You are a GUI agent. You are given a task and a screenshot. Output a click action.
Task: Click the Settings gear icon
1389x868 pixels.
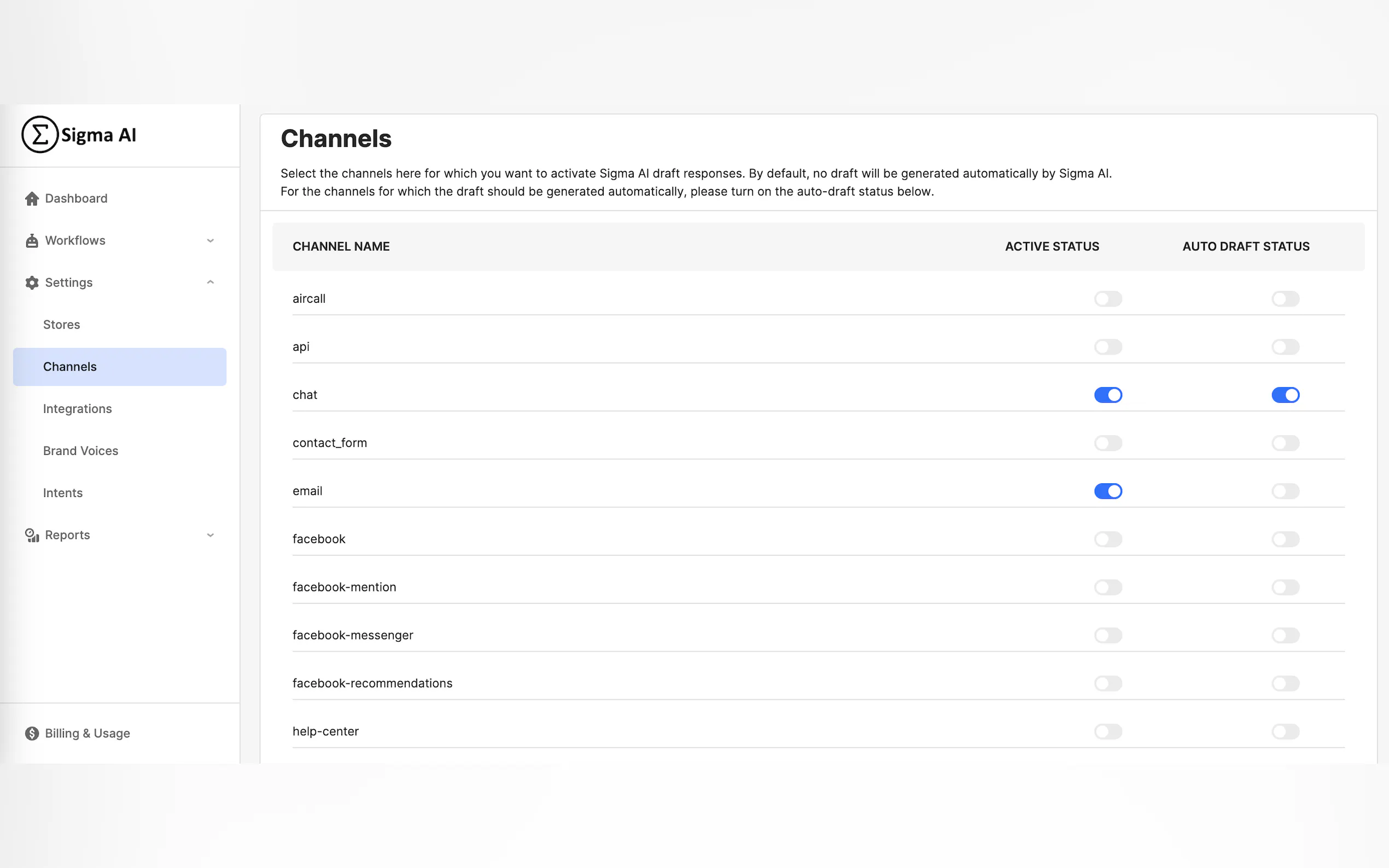pyautogui.click(x=32, y=283)
